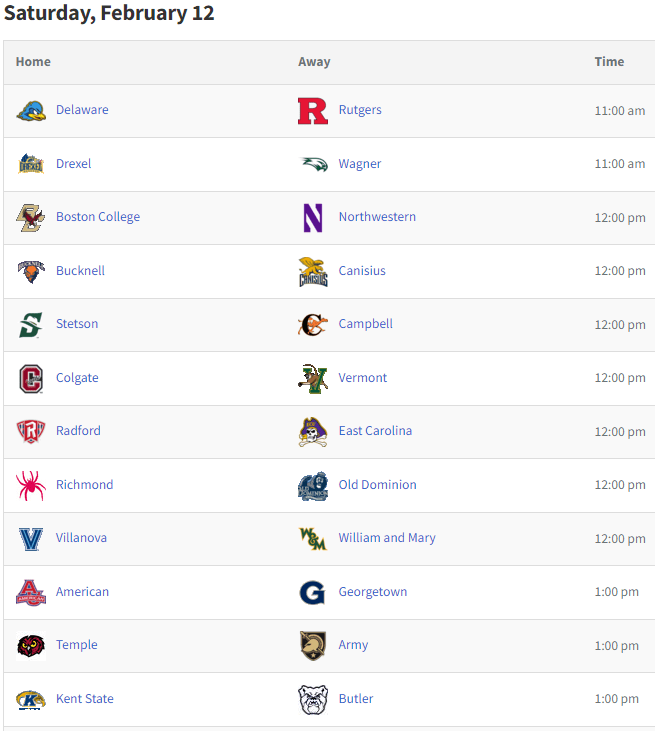
Task: Select the Butler bulldog logo
Action: click(x=313, y=699)
